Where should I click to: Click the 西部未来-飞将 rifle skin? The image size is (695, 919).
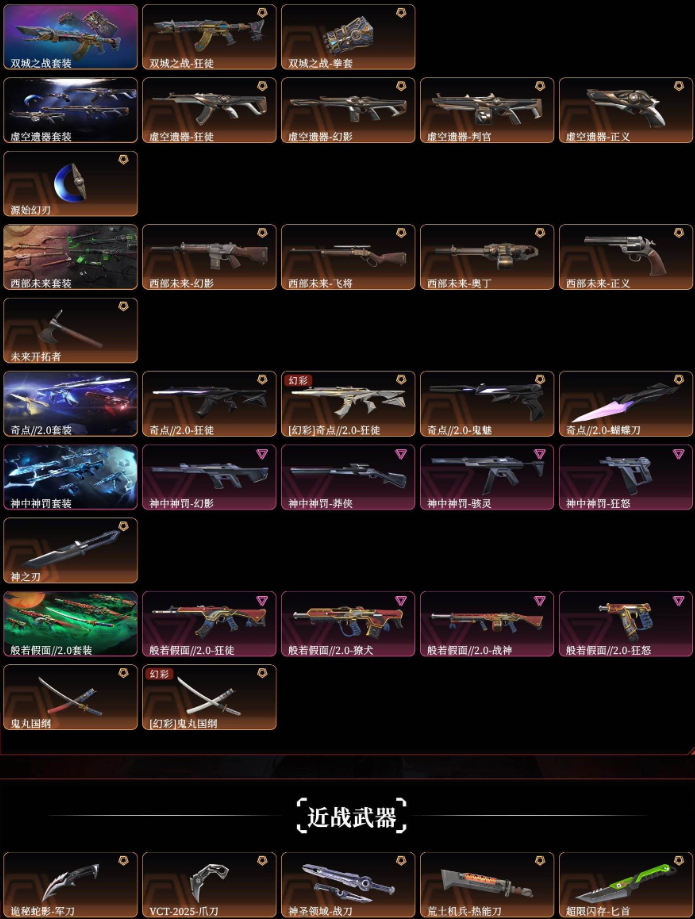(x=348, y=257)
